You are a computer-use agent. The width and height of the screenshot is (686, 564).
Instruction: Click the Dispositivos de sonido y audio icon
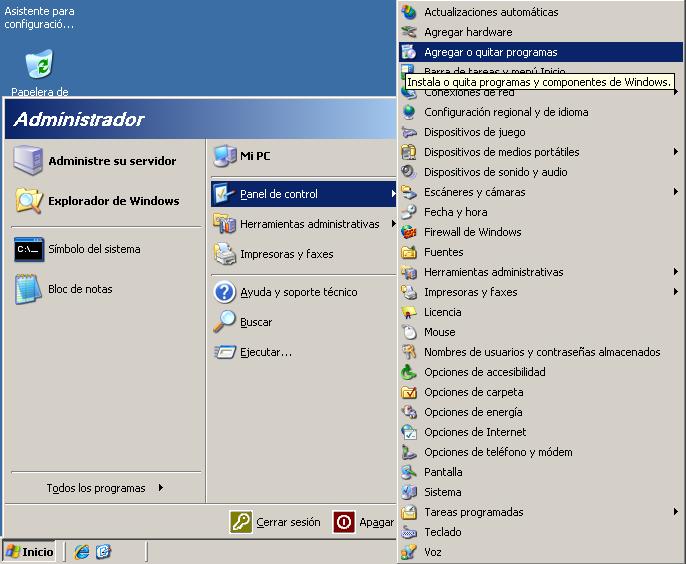[x=409, y=172]
